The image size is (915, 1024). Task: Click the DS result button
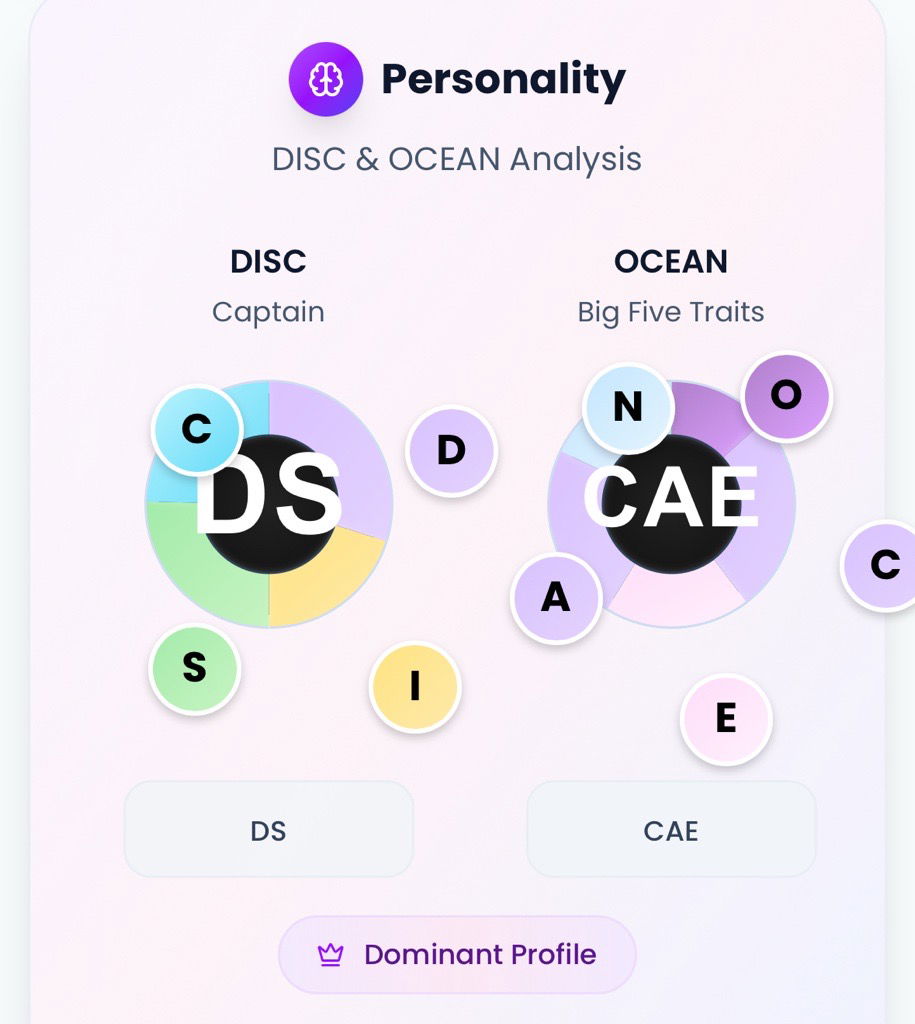coord(268,829)
